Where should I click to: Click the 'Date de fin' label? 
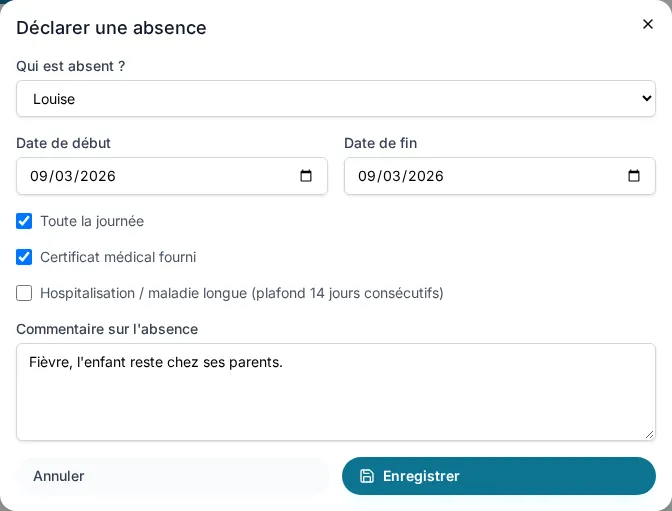pyautogui.click(x=381, y=143)
